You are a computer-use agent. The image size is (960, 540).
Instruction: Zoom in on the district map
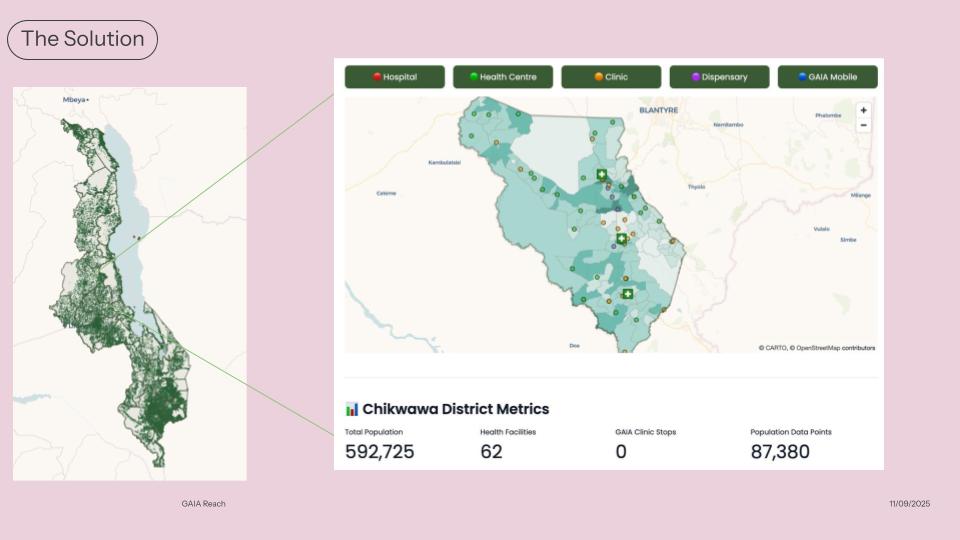pos(863,111)
